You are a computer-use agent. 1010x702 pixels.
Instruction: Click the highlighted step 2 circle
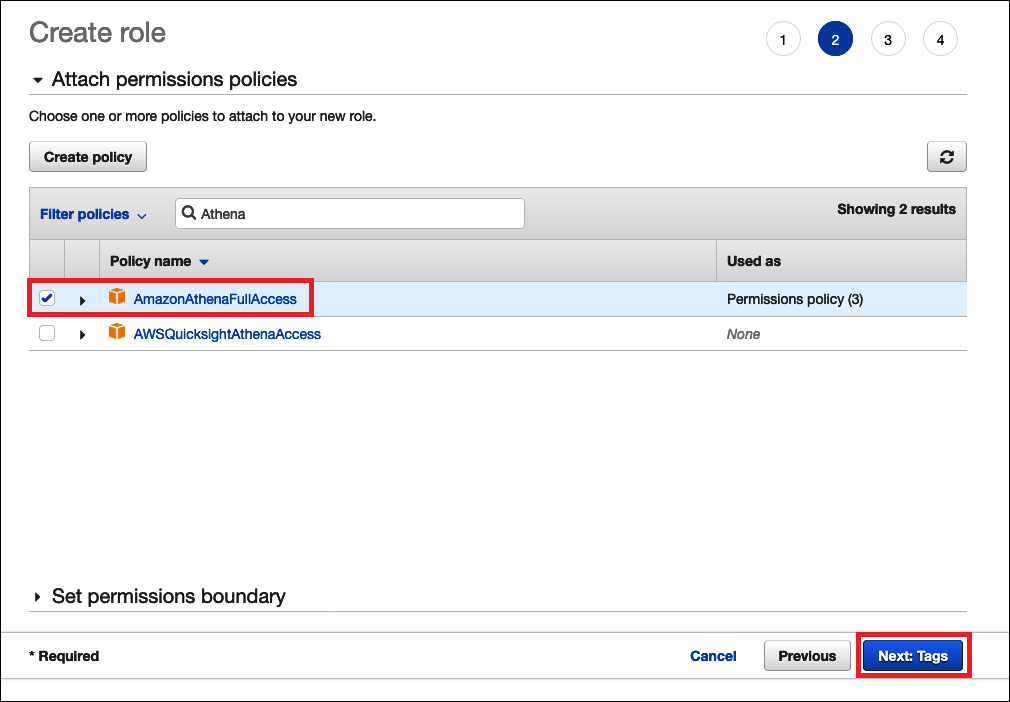[835, 38]
